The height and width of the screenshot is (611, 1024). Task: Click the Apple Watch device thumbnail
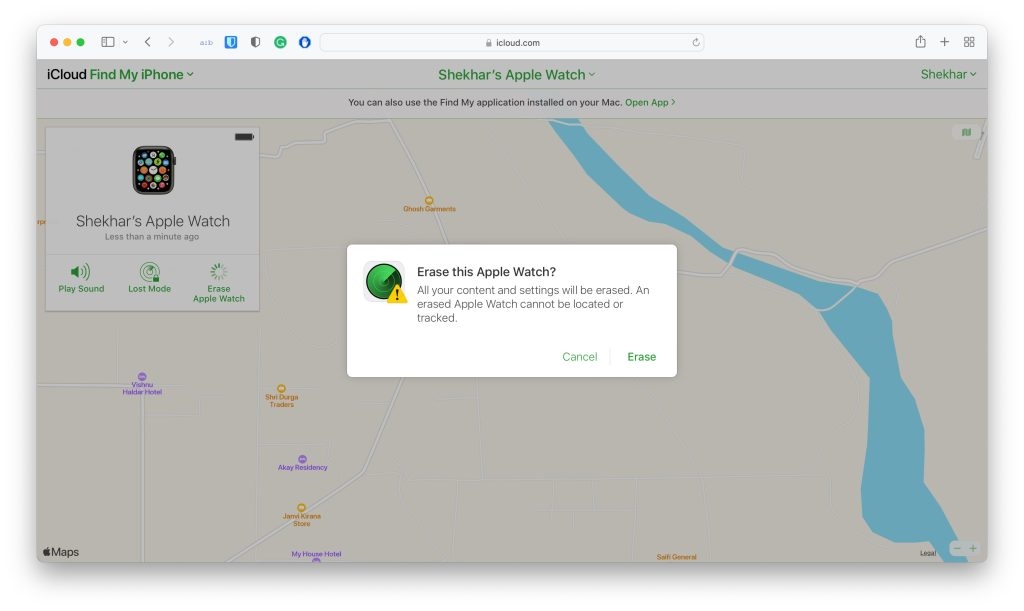(153, 170)
